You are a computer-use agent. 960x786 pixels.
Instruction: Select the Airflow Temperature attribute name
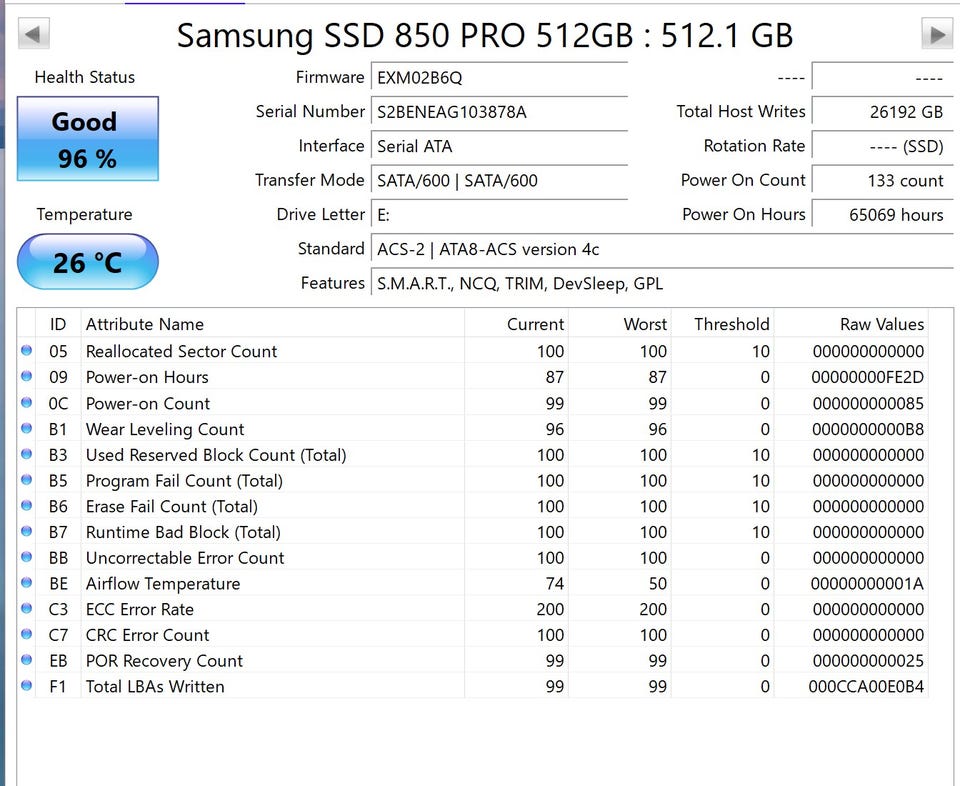click(163, 583)
